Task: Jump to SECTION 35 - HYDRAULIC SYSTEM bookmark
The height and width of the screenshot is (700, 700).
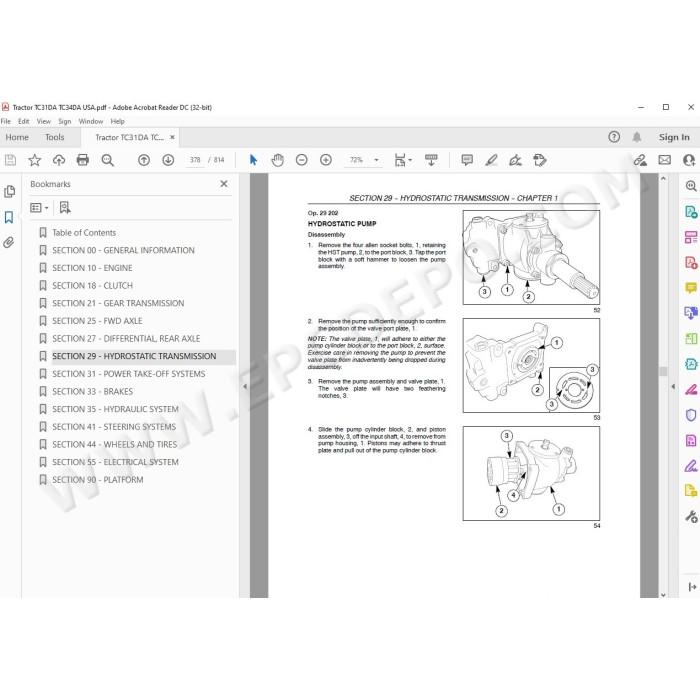Action: [x=115, y=409]
